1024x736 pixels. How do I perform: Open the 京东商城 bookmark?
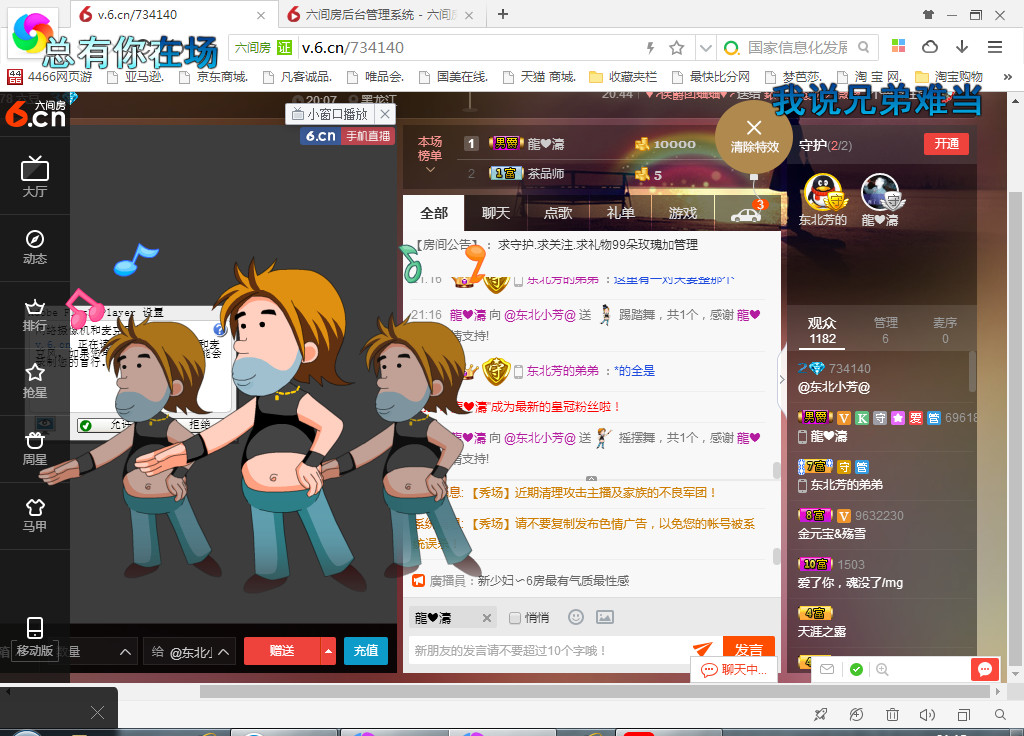click(214, 77)
